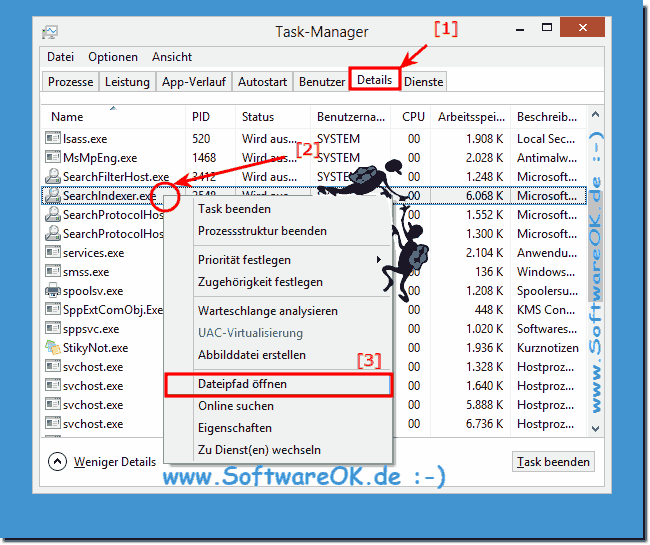
Task: Click memory value 6.068 K
Action: coord(484,195)
